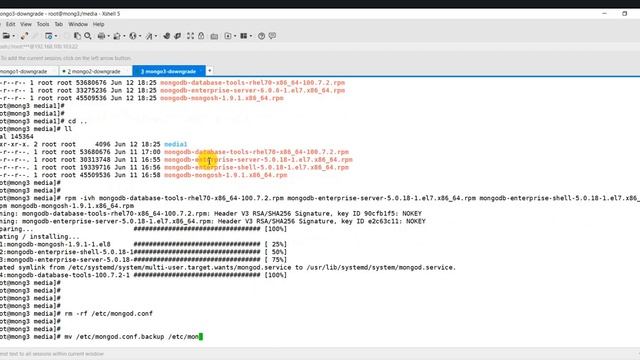Click the bottom send-text compose bar
The image size is (640, 360).
click(320, 354)
